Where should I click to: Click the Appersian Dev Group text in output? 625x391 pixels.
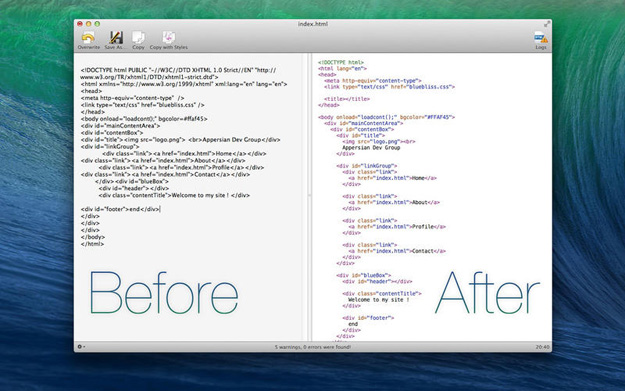coord(371,147)
